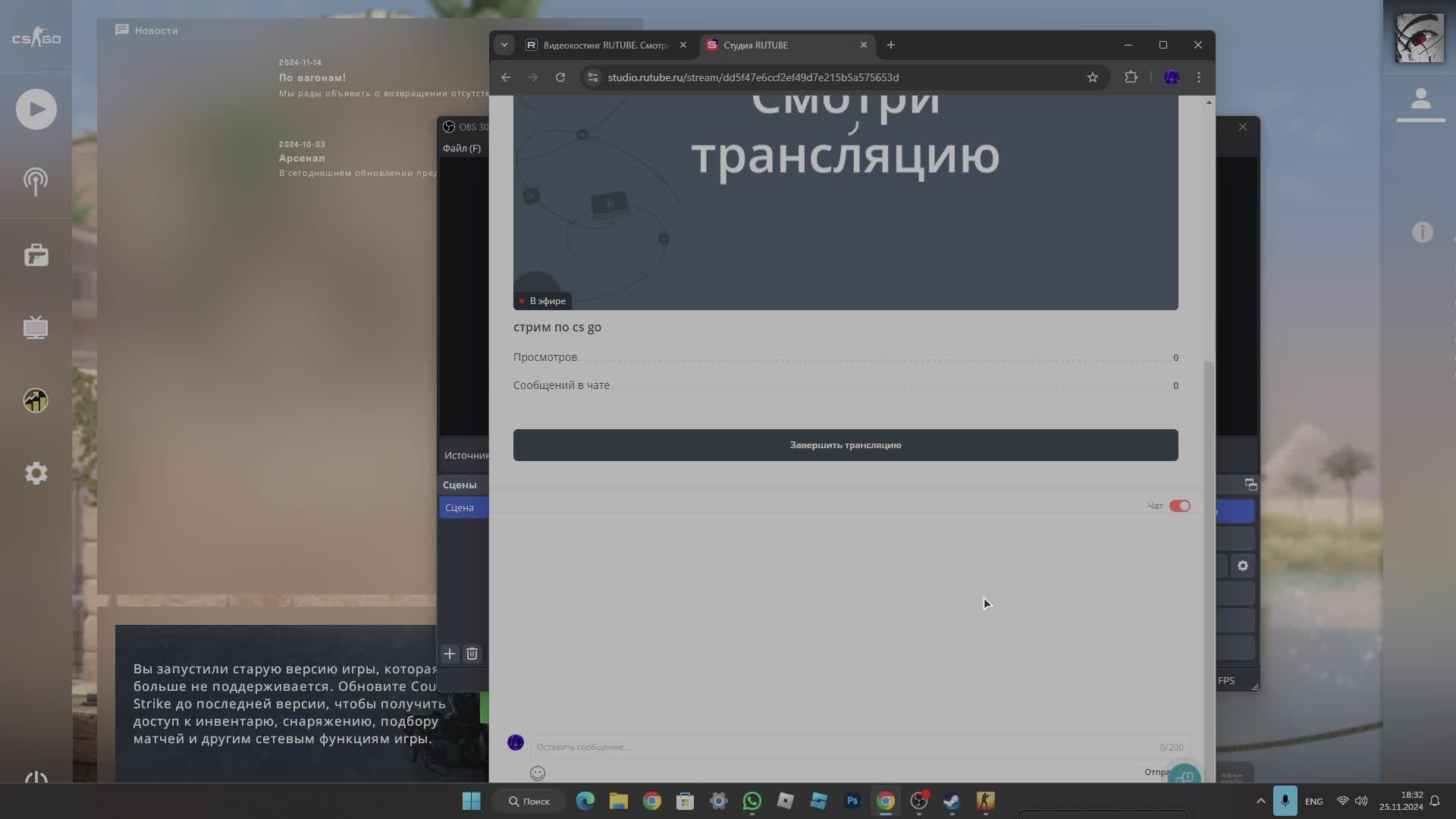
Task: Add a new scene with plus icon in OBS
Action: tap(450, 654)
